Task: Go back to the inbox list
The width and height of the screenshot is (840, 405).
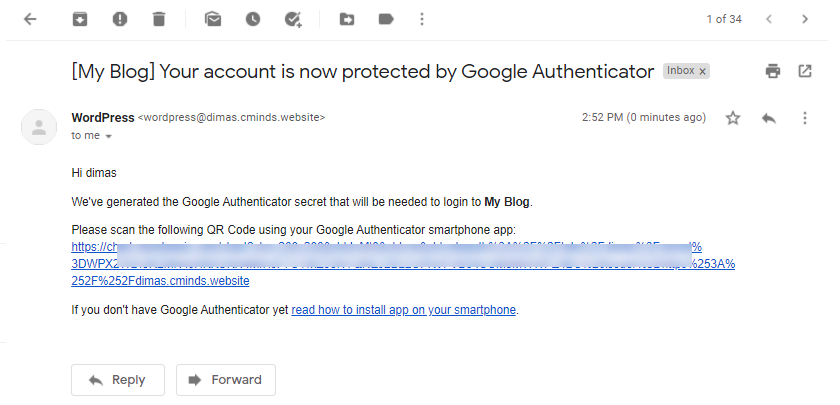Action: coord(31,19)
